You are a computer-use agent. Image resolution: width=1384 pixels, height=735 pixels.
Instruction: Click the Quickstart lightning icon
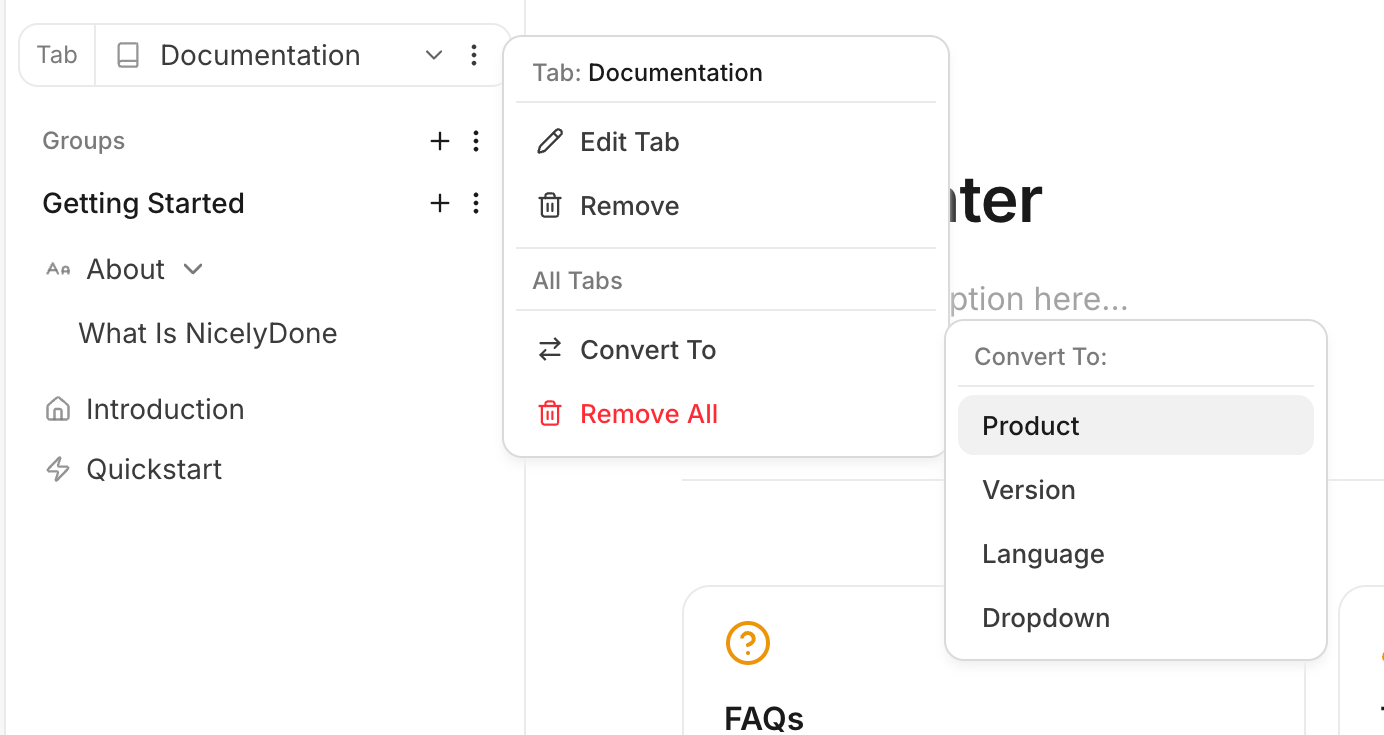point(58,469)
